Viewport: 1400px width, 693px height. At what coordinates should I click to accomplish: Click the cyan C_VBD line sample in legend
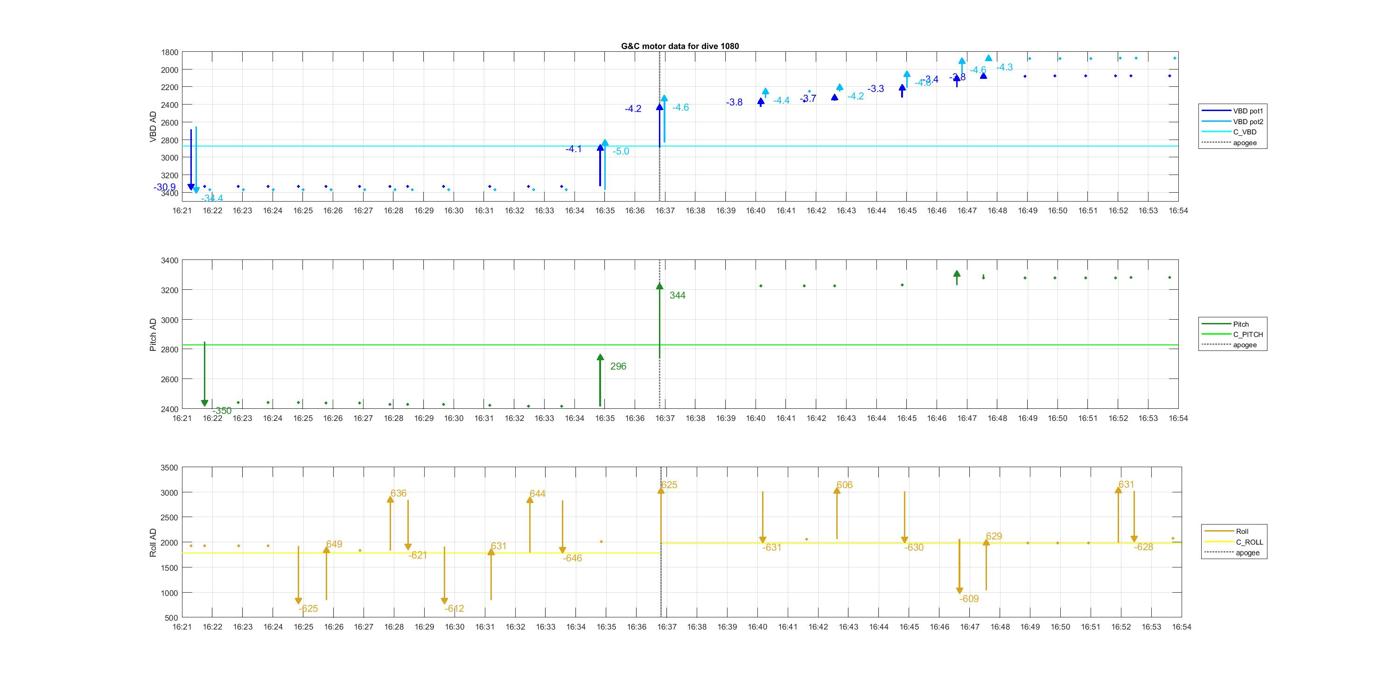[x=1217, y=132]
